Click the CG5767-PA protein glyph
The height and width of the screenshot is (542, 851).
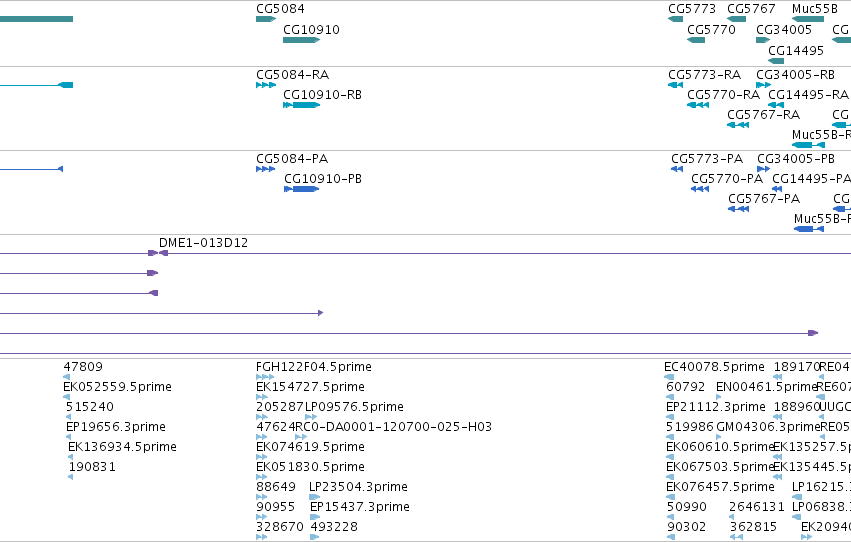point(738,209)
